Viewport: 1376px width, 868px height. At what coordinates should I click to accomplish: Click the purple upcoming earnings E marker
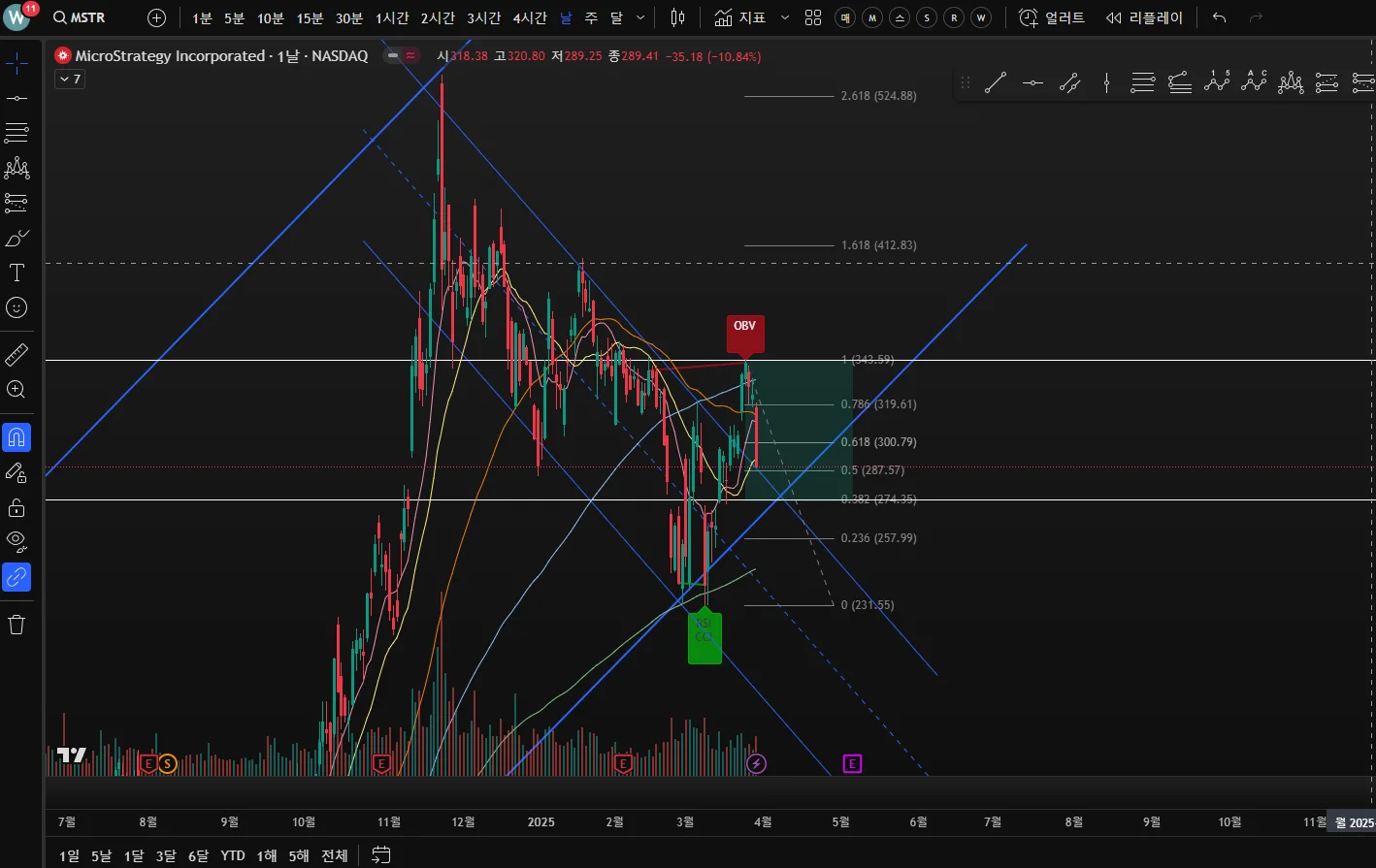851,764
